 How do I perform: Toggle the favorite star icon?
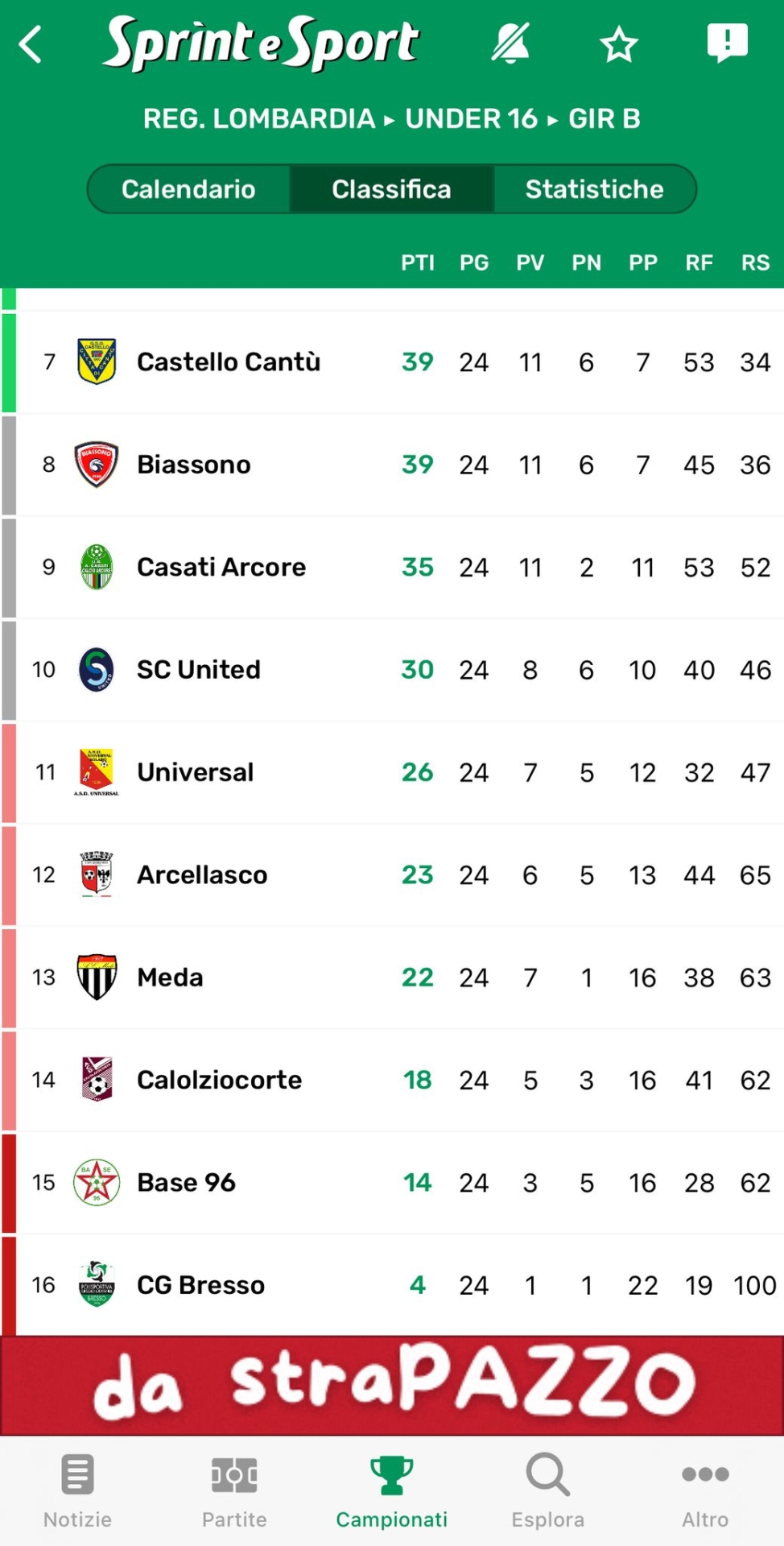click(x=618, y=44)
